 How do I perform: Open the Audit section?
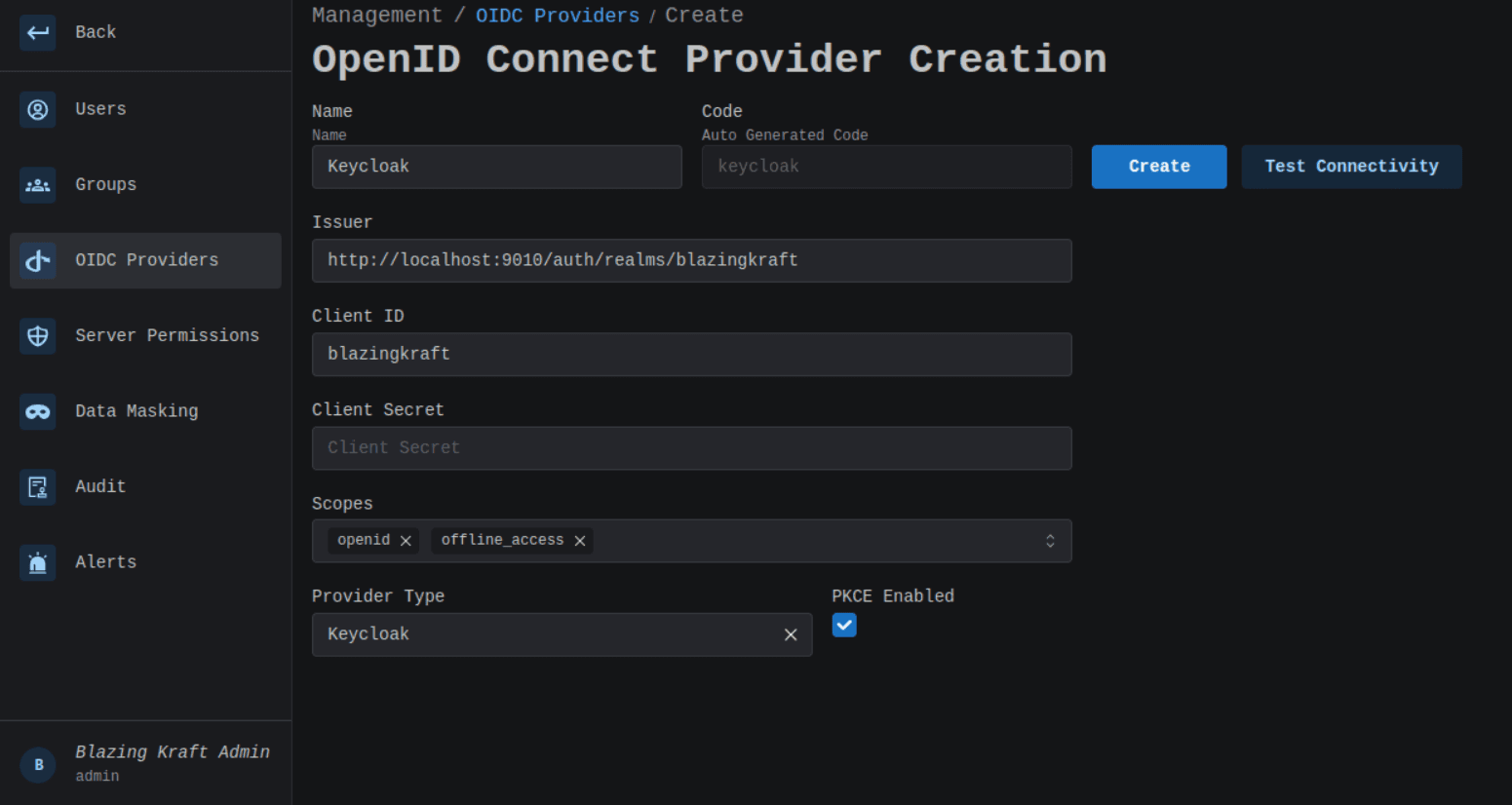point(146,486)
